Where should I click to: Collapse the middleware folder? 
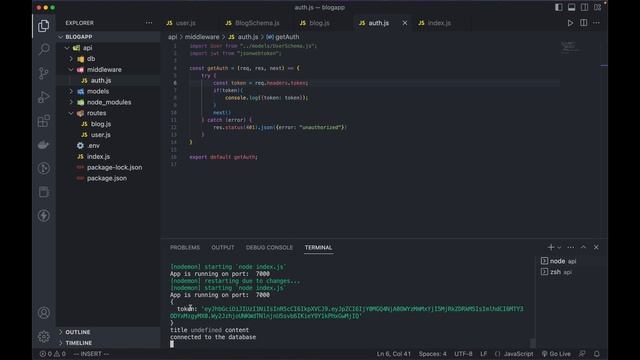(108, 69)
